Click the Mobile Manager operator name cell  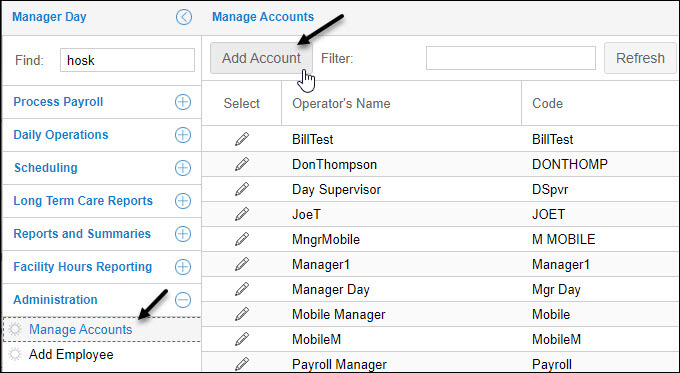339,314
